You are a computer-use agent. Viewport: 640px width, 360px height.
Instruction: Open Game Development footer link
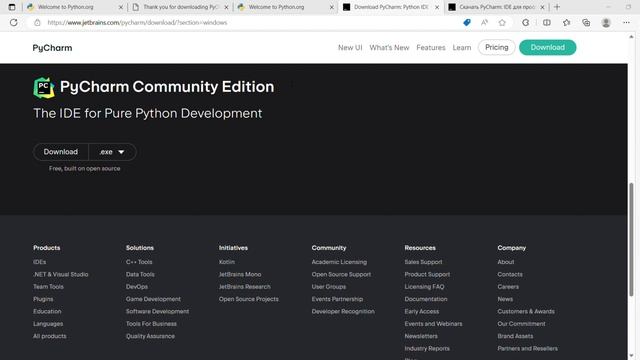(x=153, y=299)
